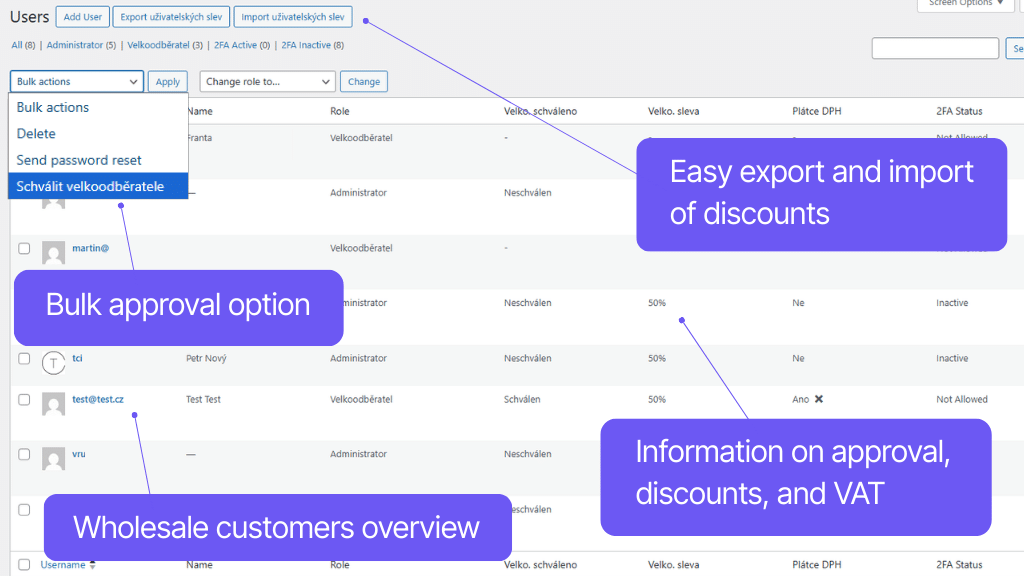Choose the Bulk actions placeholder option
1024x576 pixels.
(x=98, y=107)
